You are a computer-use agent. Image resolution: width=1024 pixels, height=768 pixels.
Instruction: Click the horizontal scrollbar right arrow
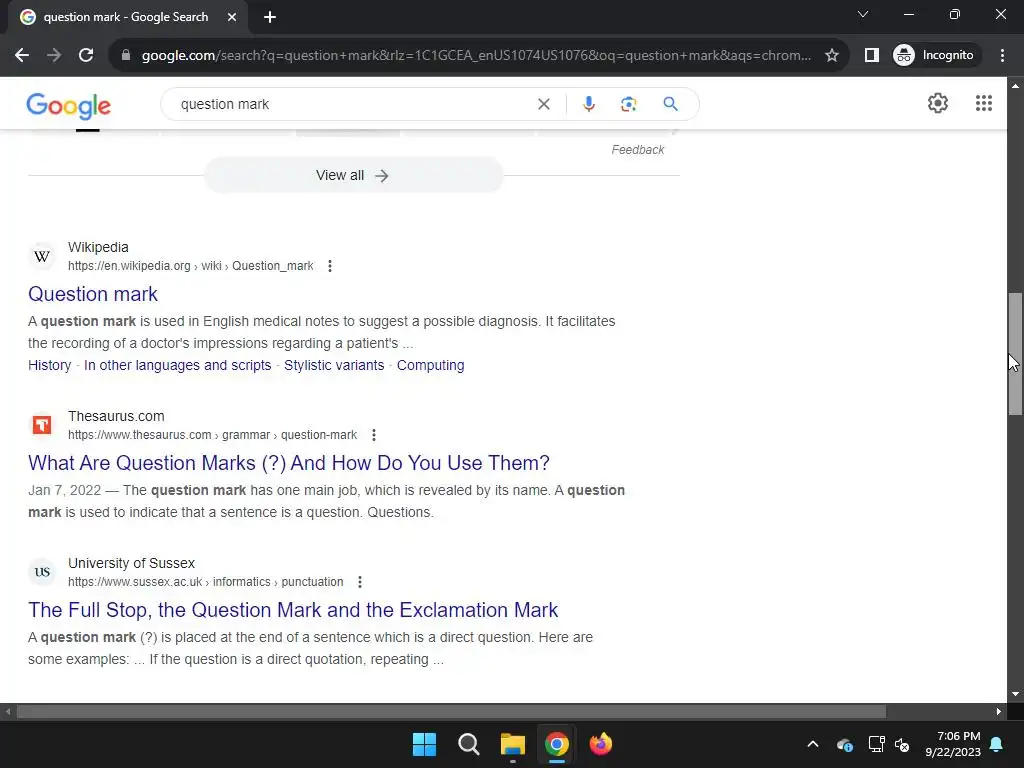[999, 712]
